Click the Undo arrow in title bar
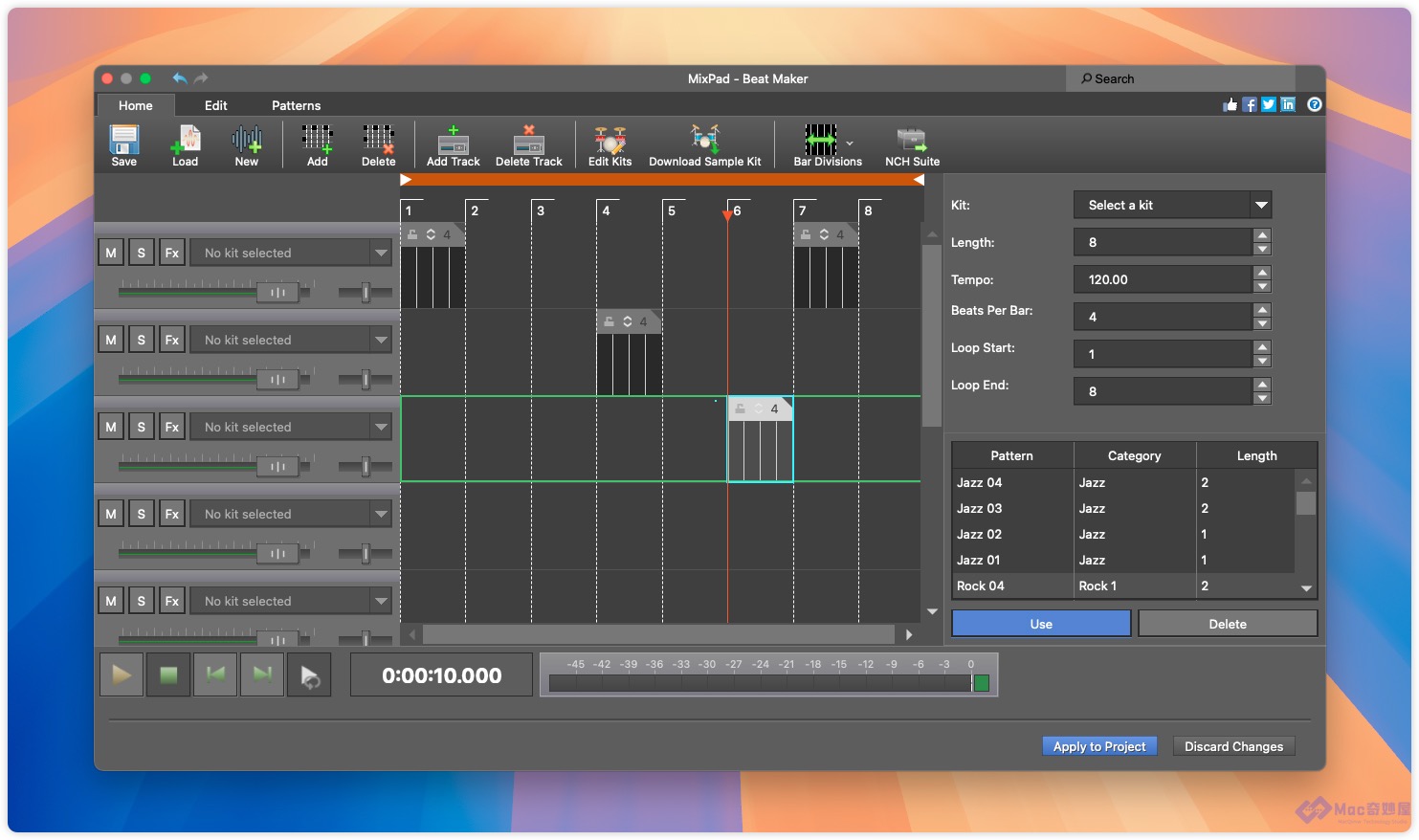 180,78
